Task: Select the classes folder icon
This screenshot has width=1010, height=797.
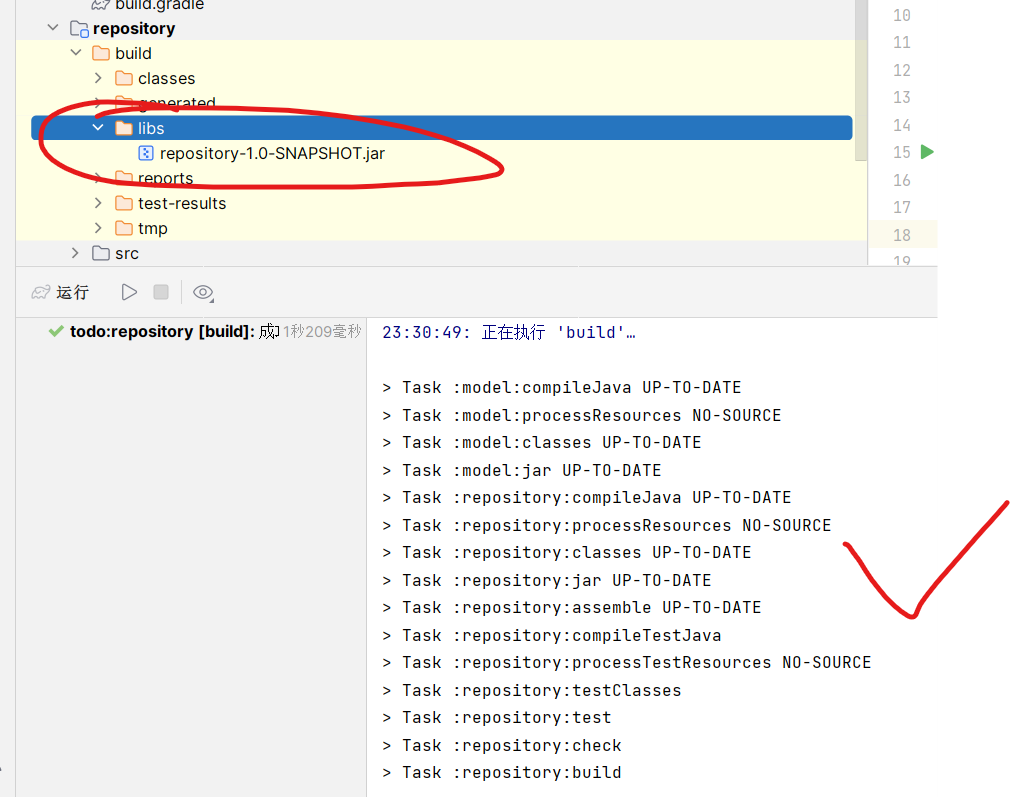Action: tap(124, 78)
